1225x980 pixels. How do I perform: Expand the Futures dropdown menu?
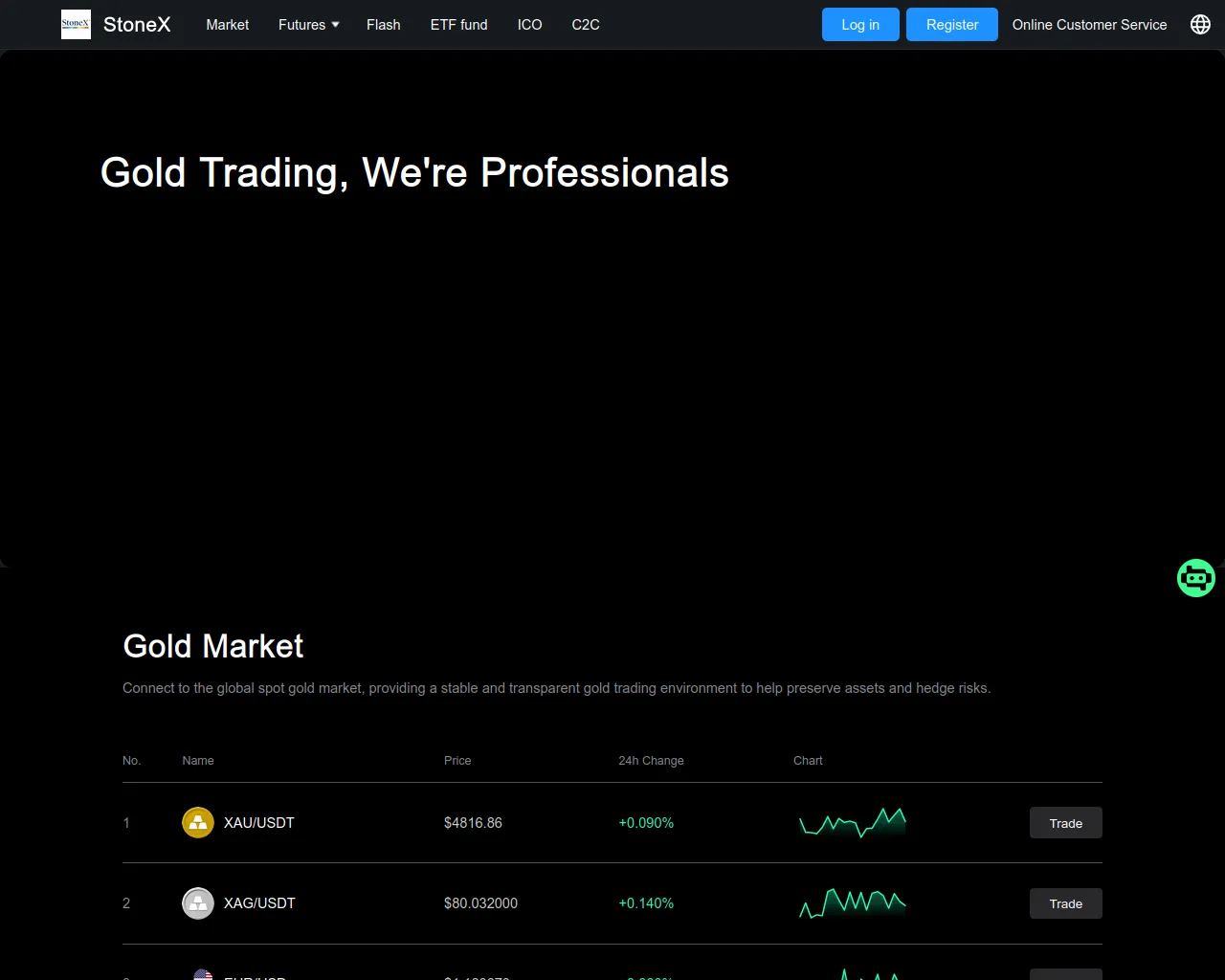pyautogui.click(x=308, y=25)
